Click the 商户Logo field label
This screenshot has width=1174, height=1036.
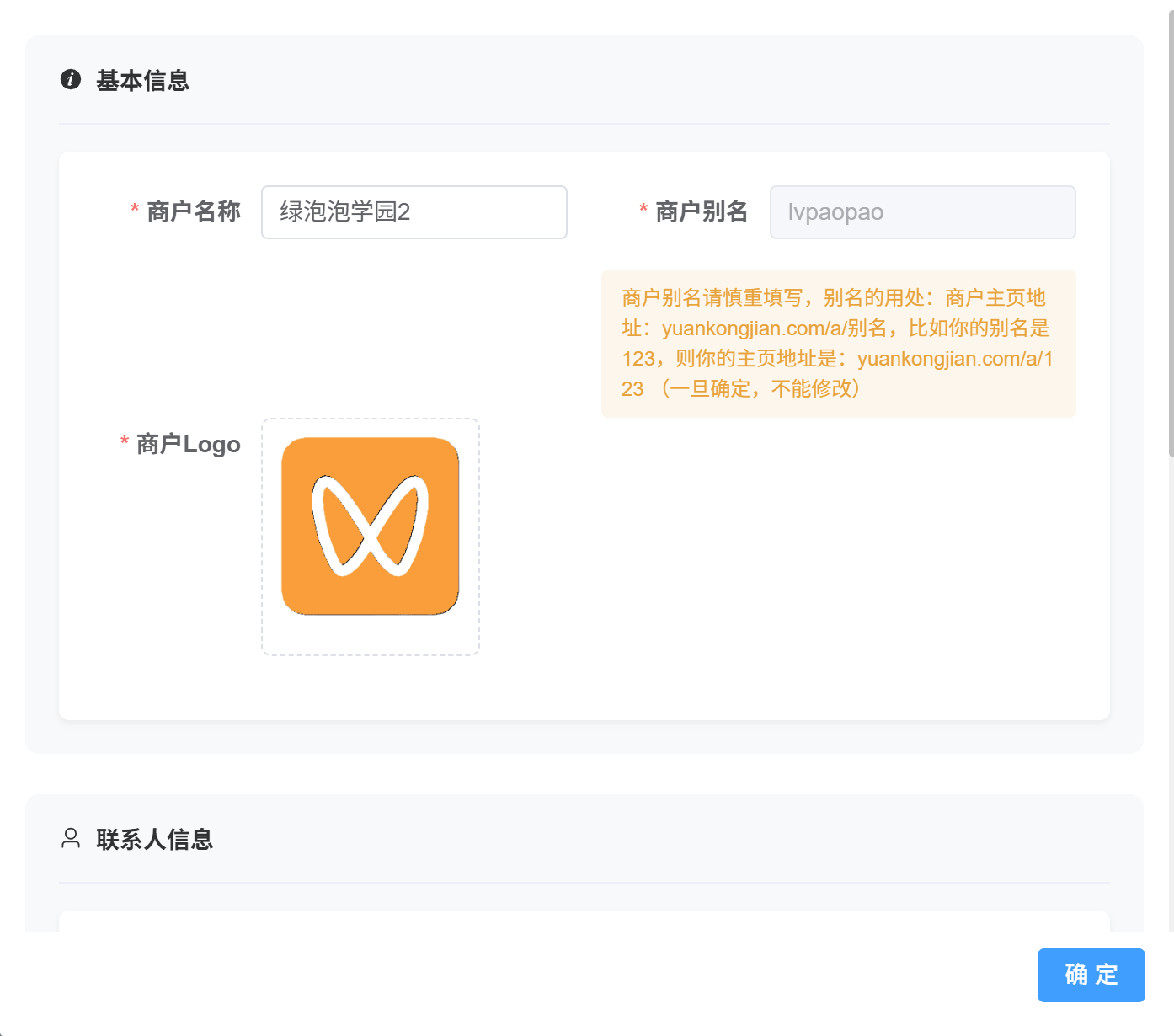187,444
